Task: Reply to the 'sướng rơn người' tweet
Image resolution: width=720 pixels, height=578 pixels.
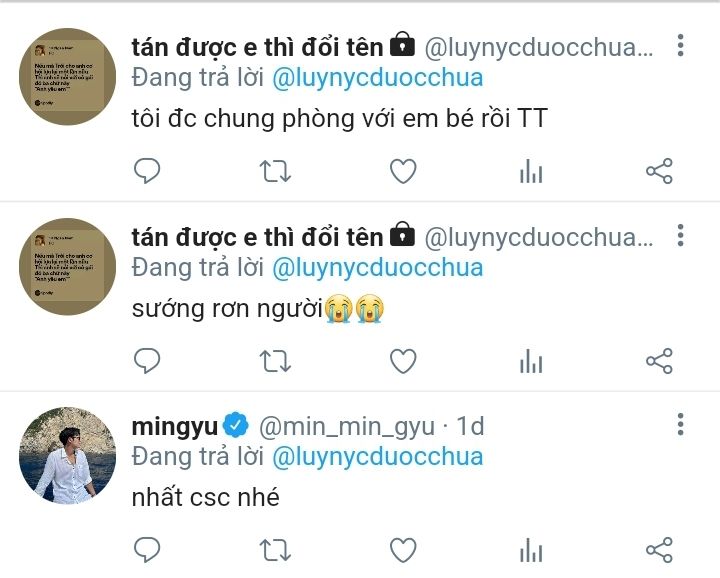Action: (147, 360)
